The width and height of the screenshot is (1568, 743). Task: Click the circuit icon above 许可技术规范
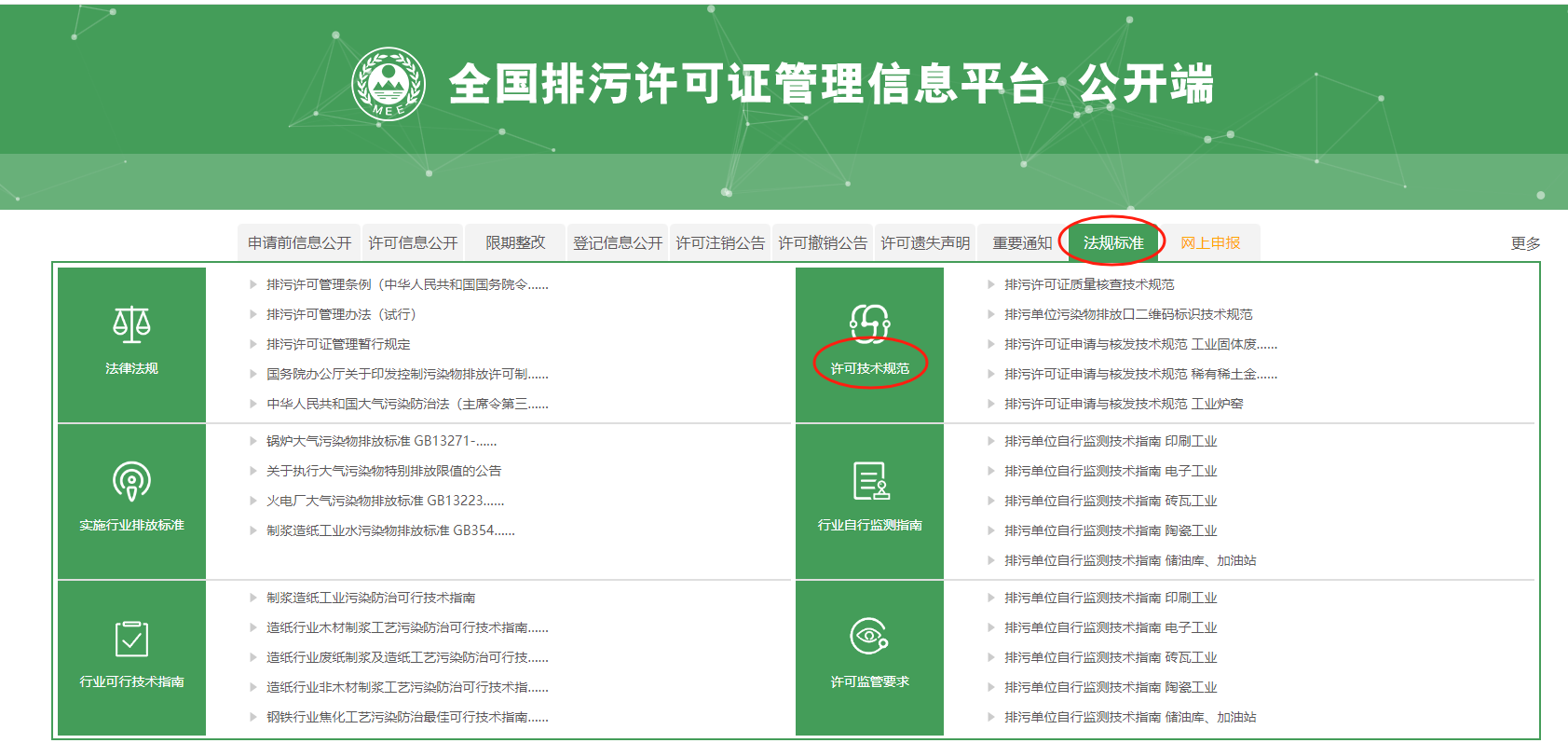point(869,323)
